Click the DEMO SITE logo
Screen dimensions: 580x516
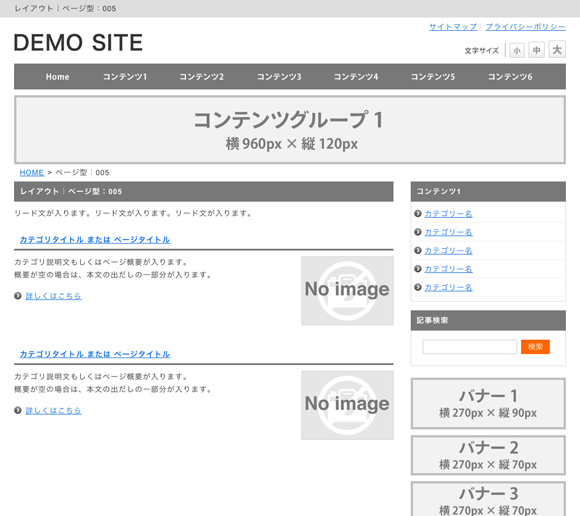(x=78, y=42)
